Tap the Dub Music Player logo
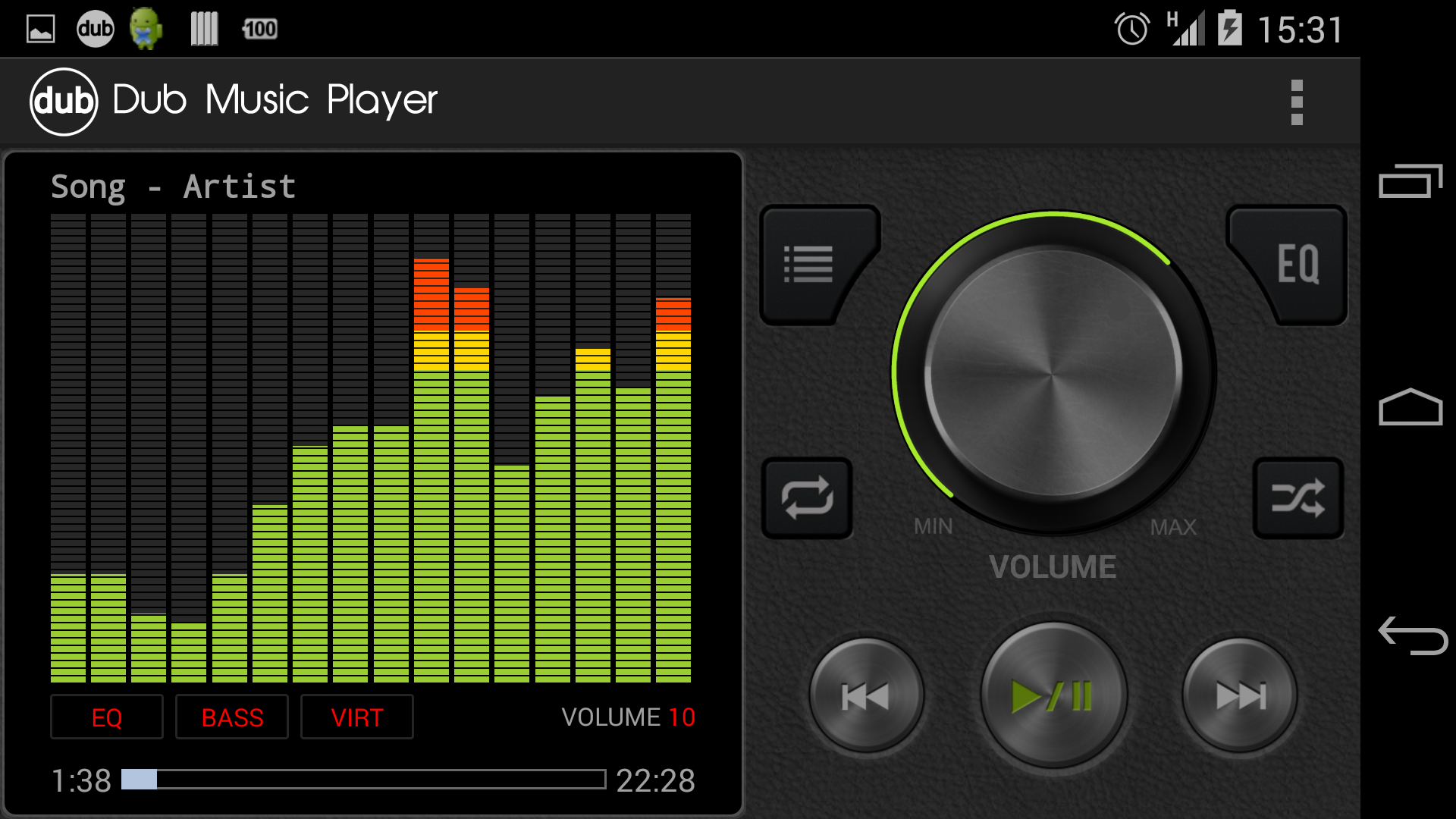 [64, 99]
